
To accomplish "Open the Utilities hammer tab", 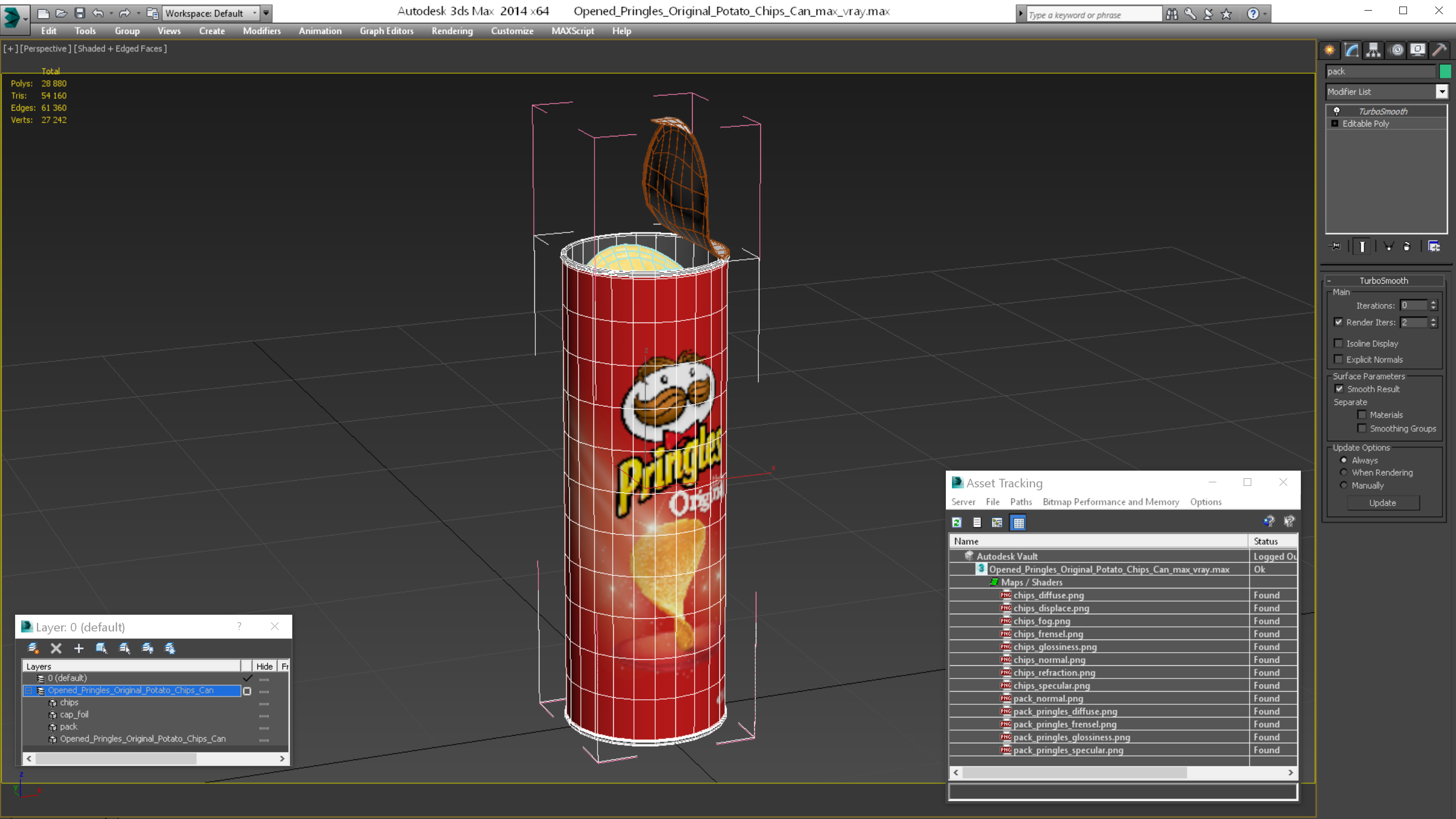I will (1440, 50).
